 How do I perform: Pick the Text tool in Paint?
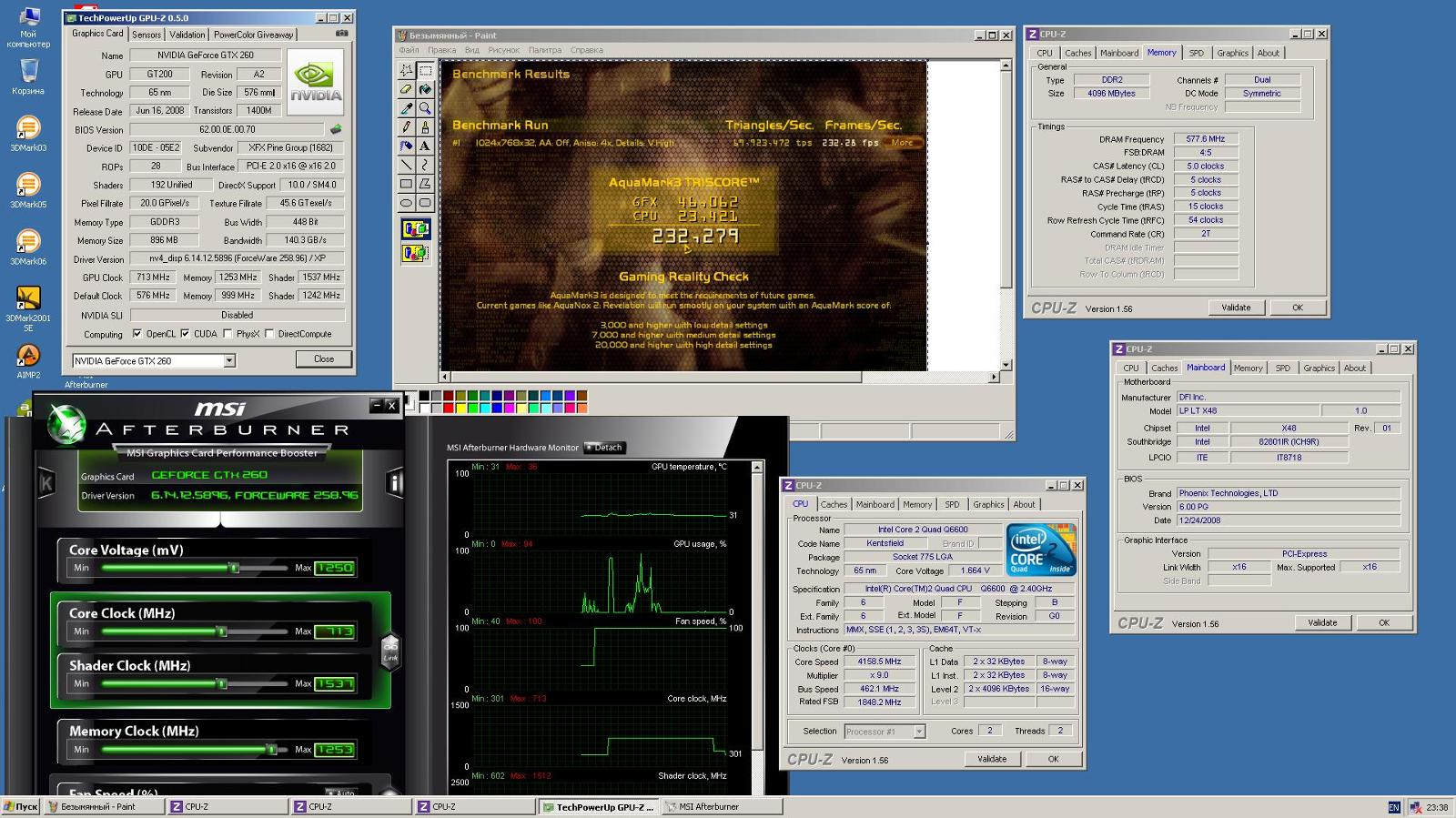tap(425, 146)
